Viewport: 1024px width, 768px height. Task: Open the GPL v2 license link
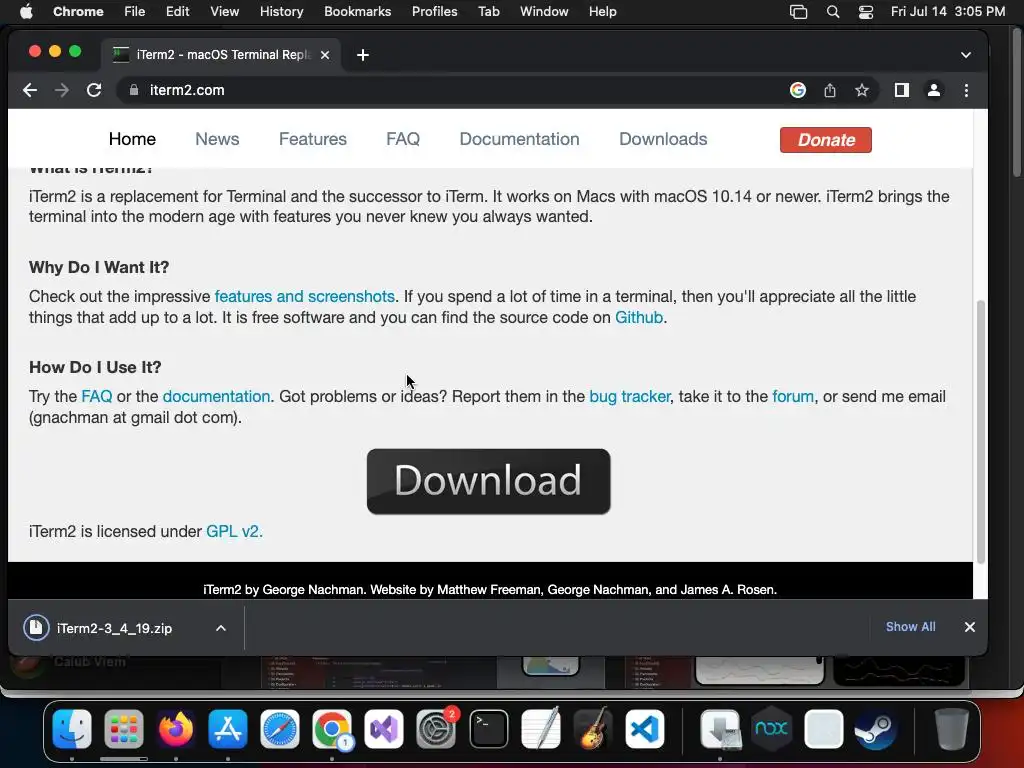click(232, 532)
